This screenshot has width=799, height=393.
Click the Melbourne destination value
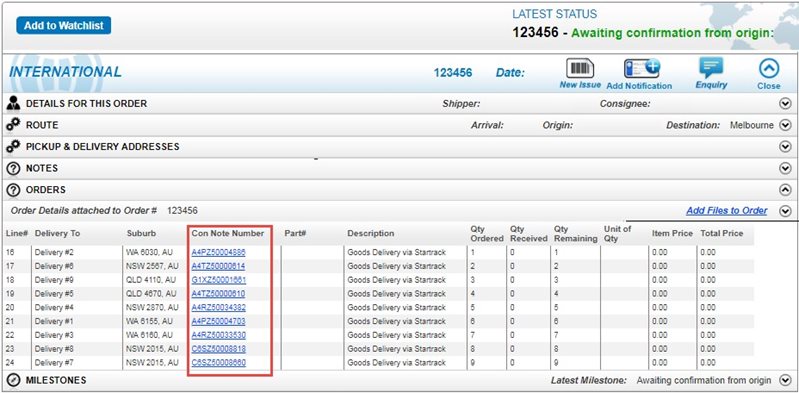[x=752, y=125]
